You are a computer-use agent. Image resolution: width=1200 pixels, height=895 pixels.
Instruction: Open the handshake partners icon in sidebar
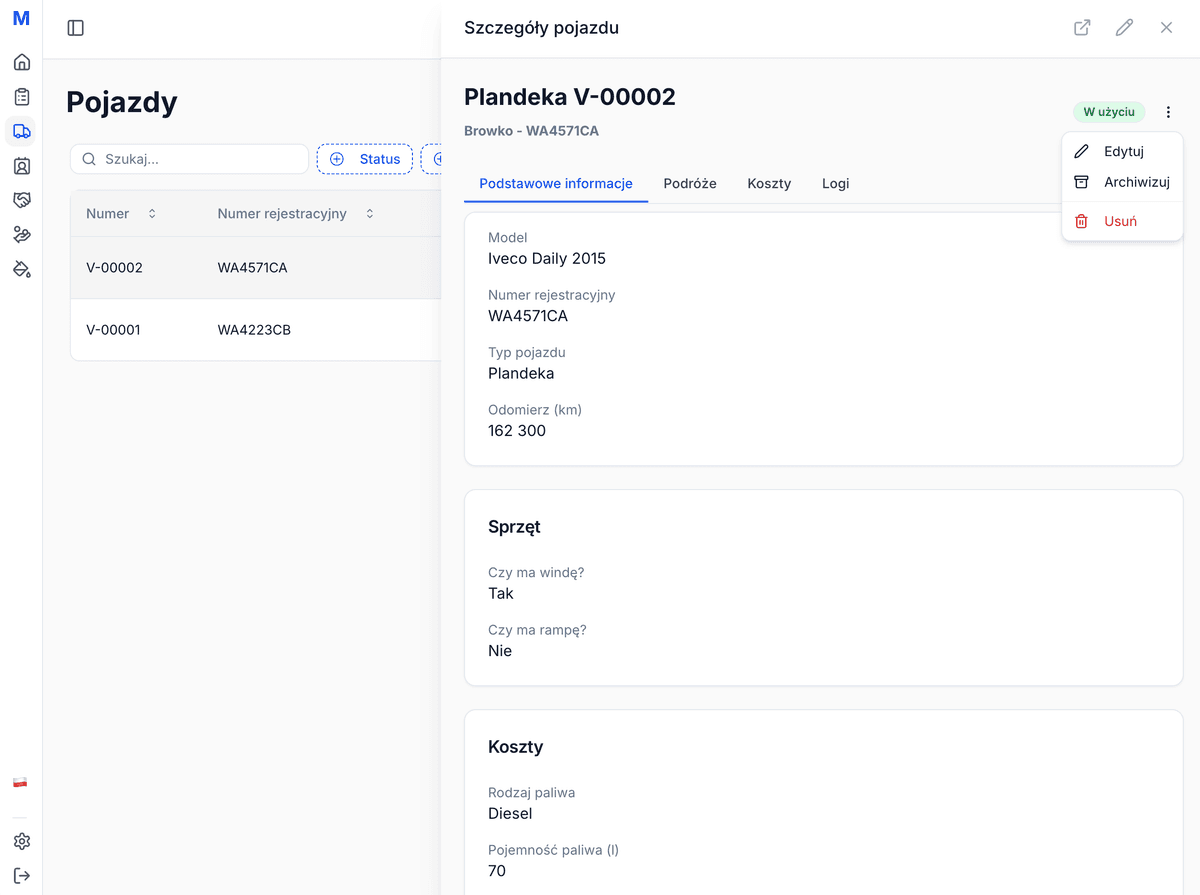[21, 200]
